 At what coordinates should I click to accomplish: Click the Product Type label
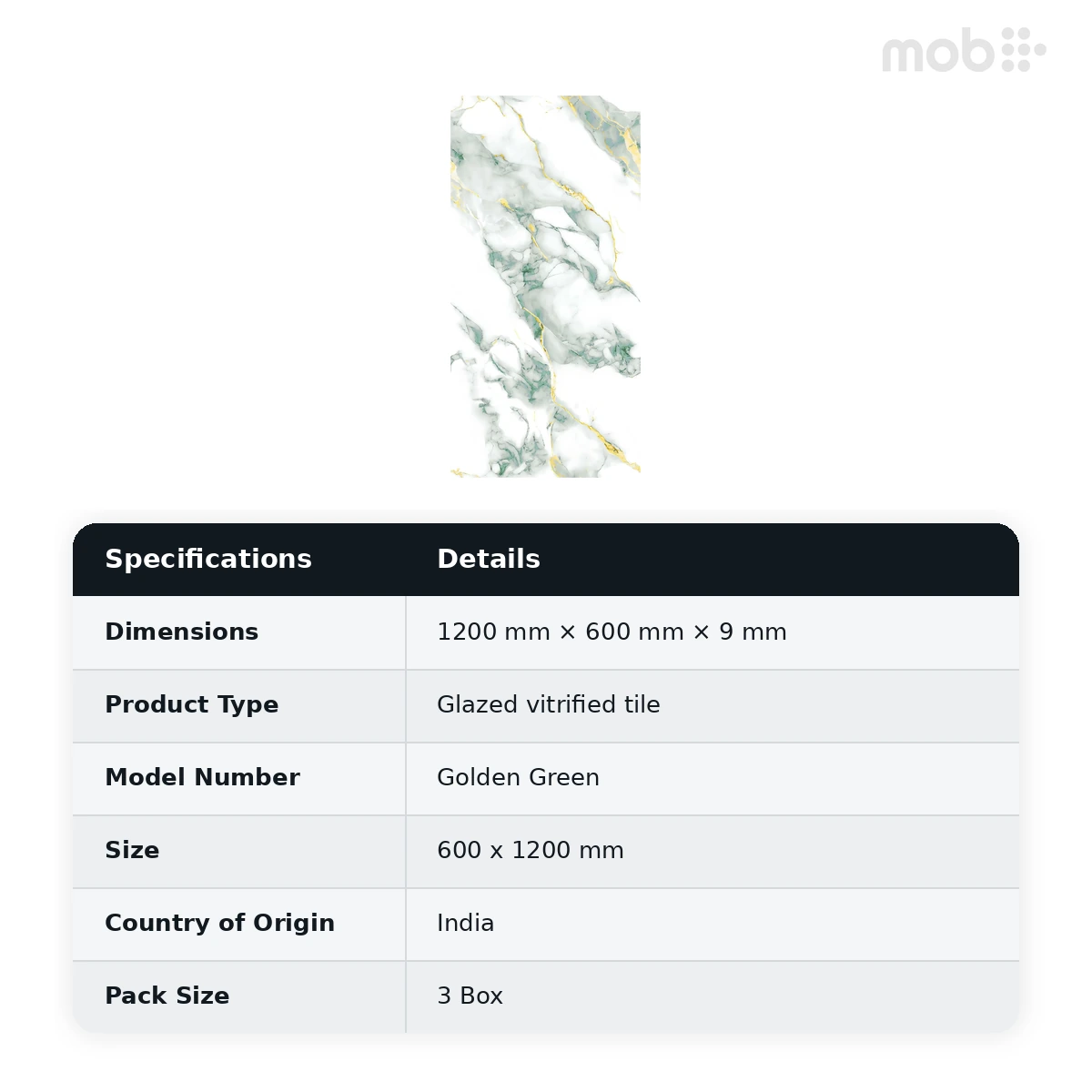coord(192,705)
